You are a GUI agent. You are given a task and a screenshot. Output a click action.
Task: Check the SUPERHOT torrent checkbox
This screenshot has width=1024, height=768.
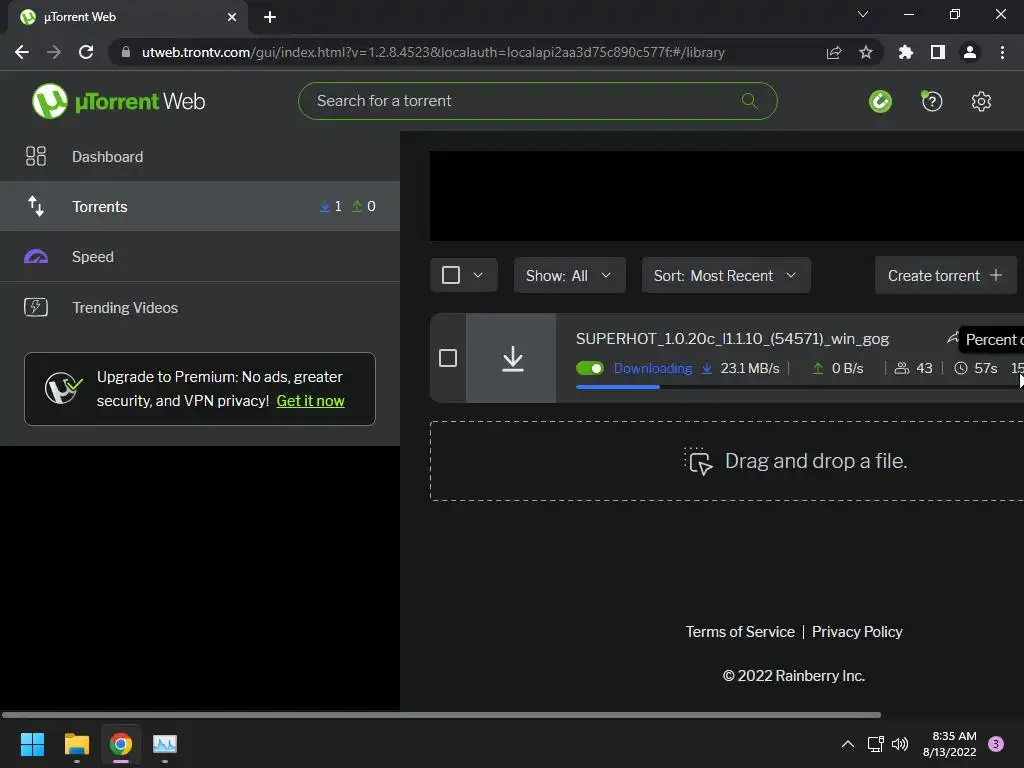448,358
